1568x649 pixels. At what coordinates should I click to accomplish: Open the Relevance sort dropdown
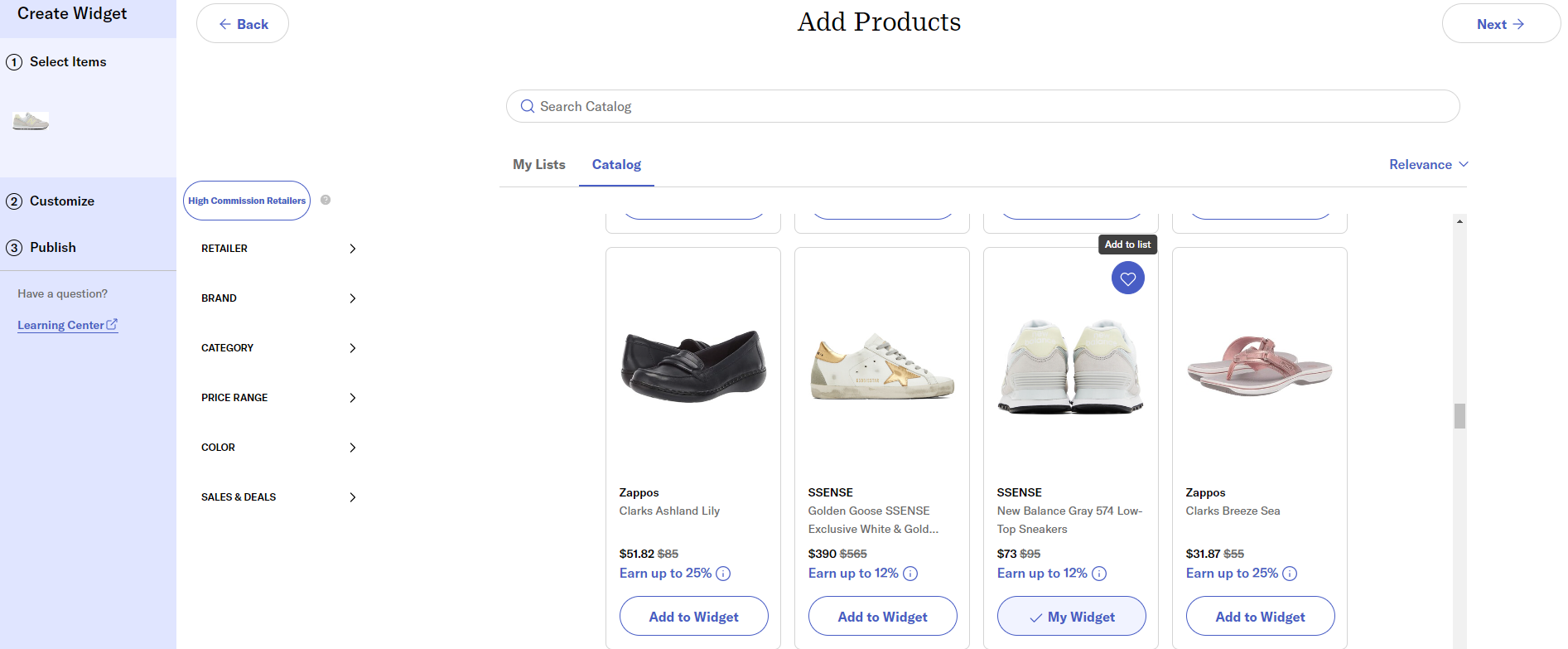(x=1429, y=164)
